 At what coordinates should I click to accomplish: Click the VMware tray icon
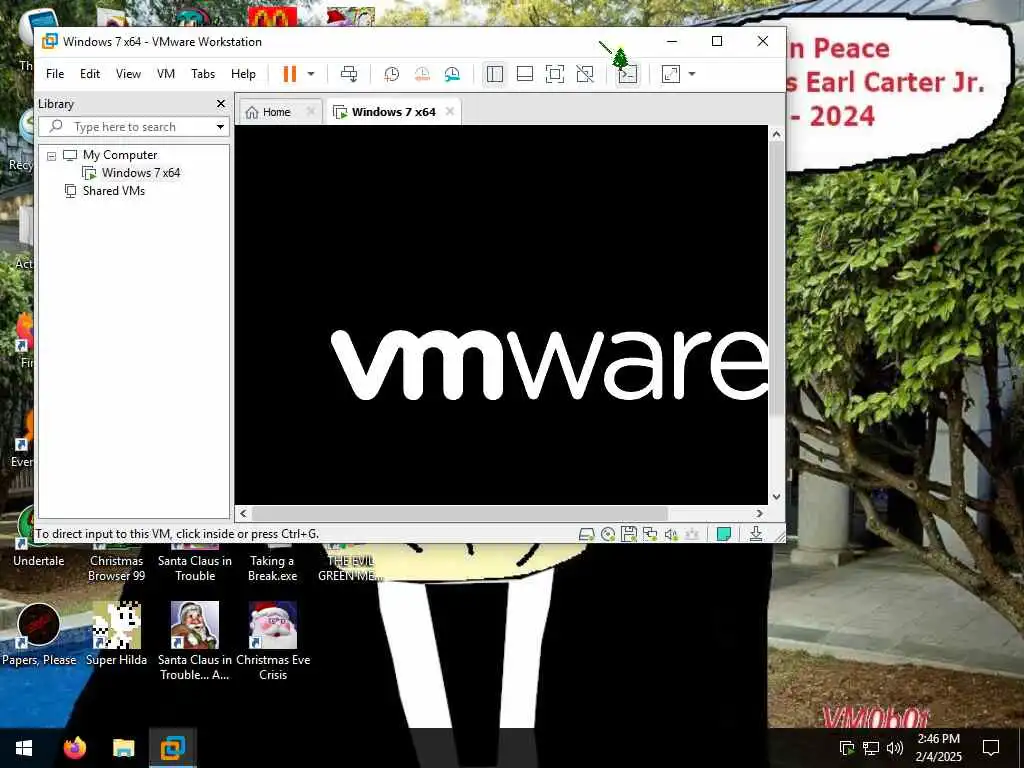click(847, 748)
